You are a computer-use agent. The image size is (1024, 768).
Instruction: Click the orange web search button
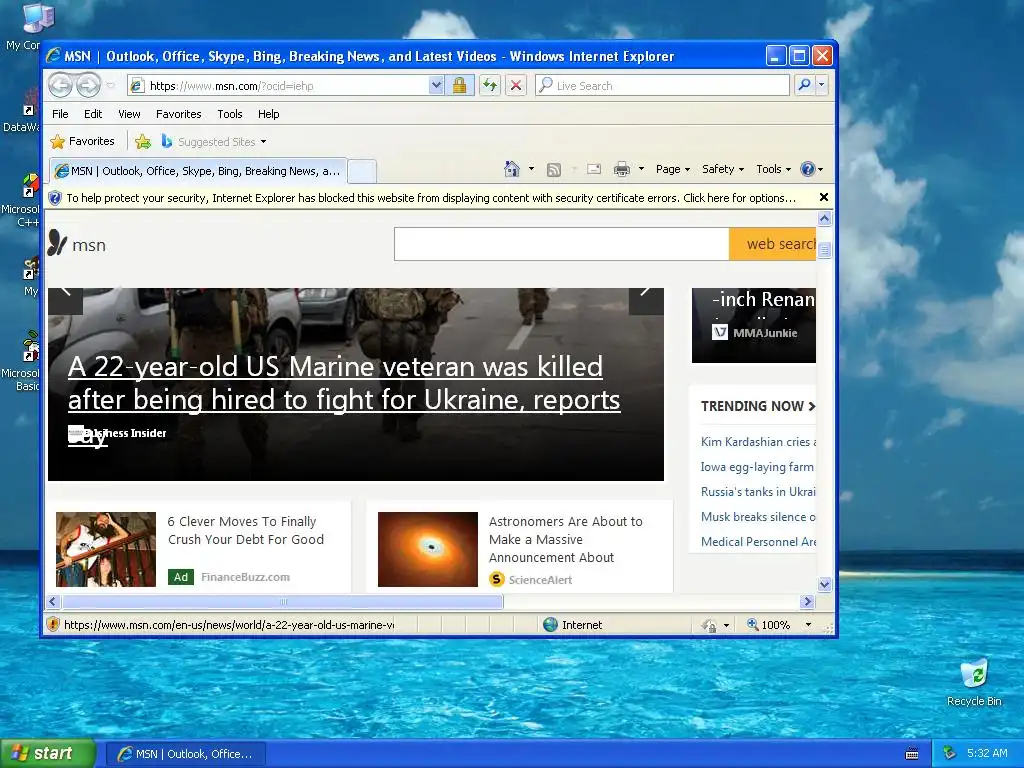click(x=773, y=244)
